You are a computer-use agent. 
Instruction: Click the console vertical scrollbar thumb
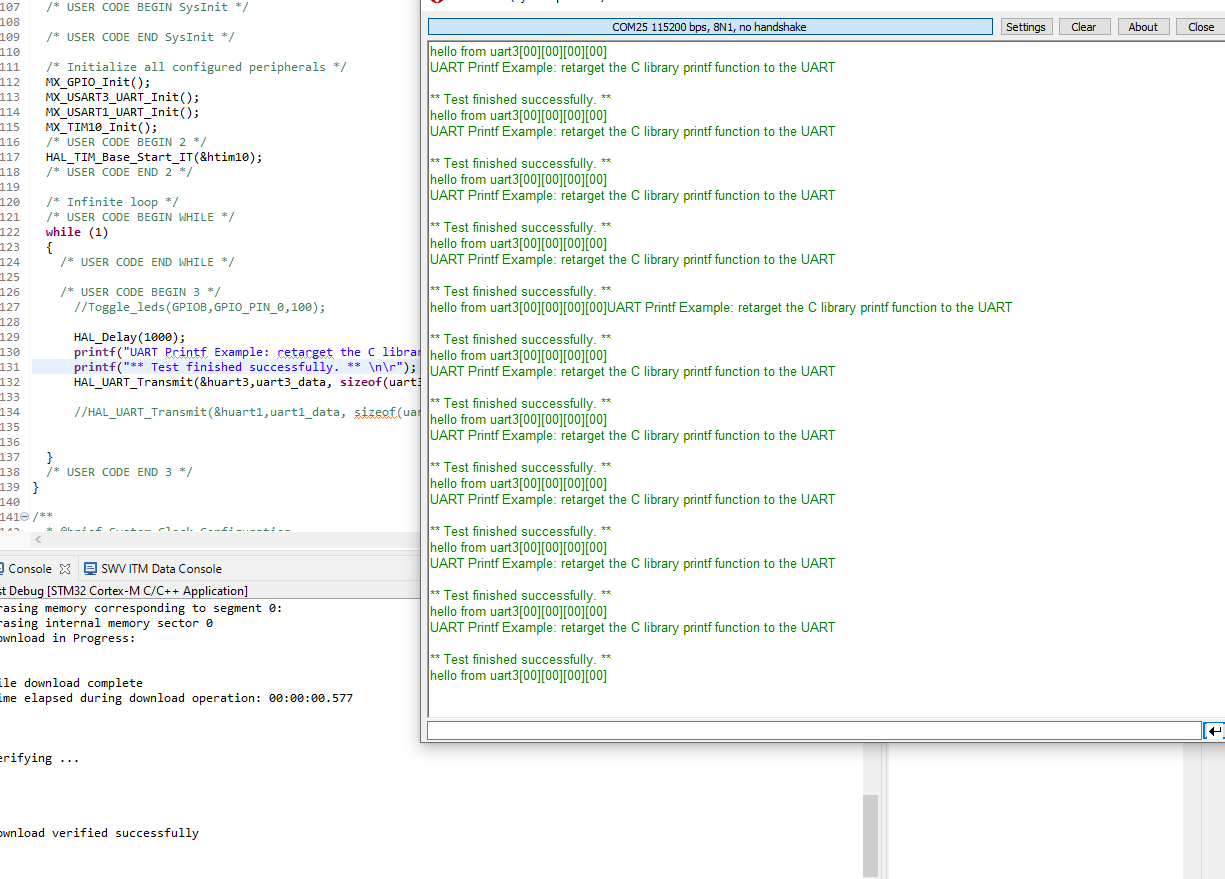point(870,835)
